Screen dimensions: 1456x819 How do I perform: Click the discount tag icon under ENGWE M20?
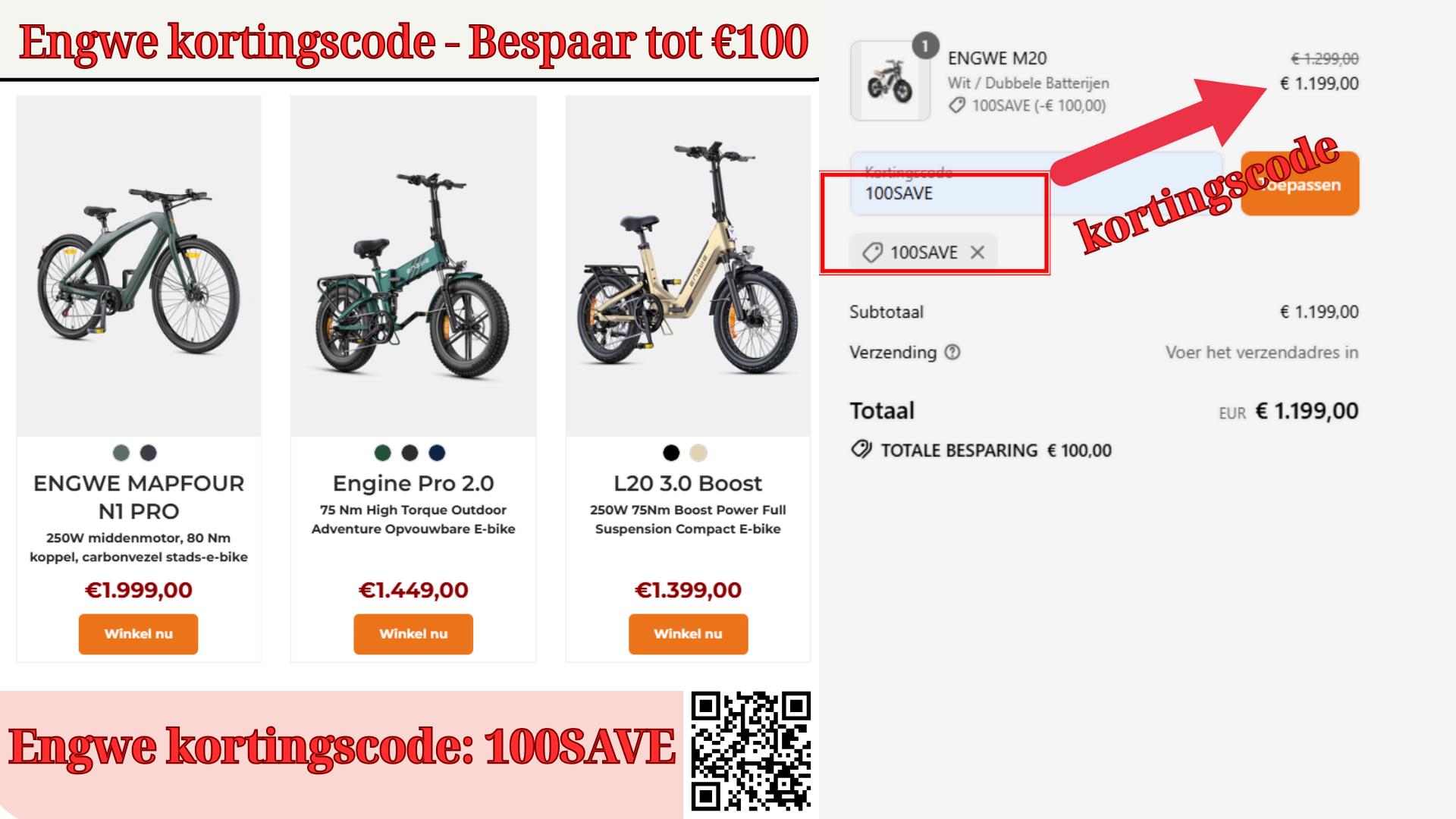tap(957, 105)
